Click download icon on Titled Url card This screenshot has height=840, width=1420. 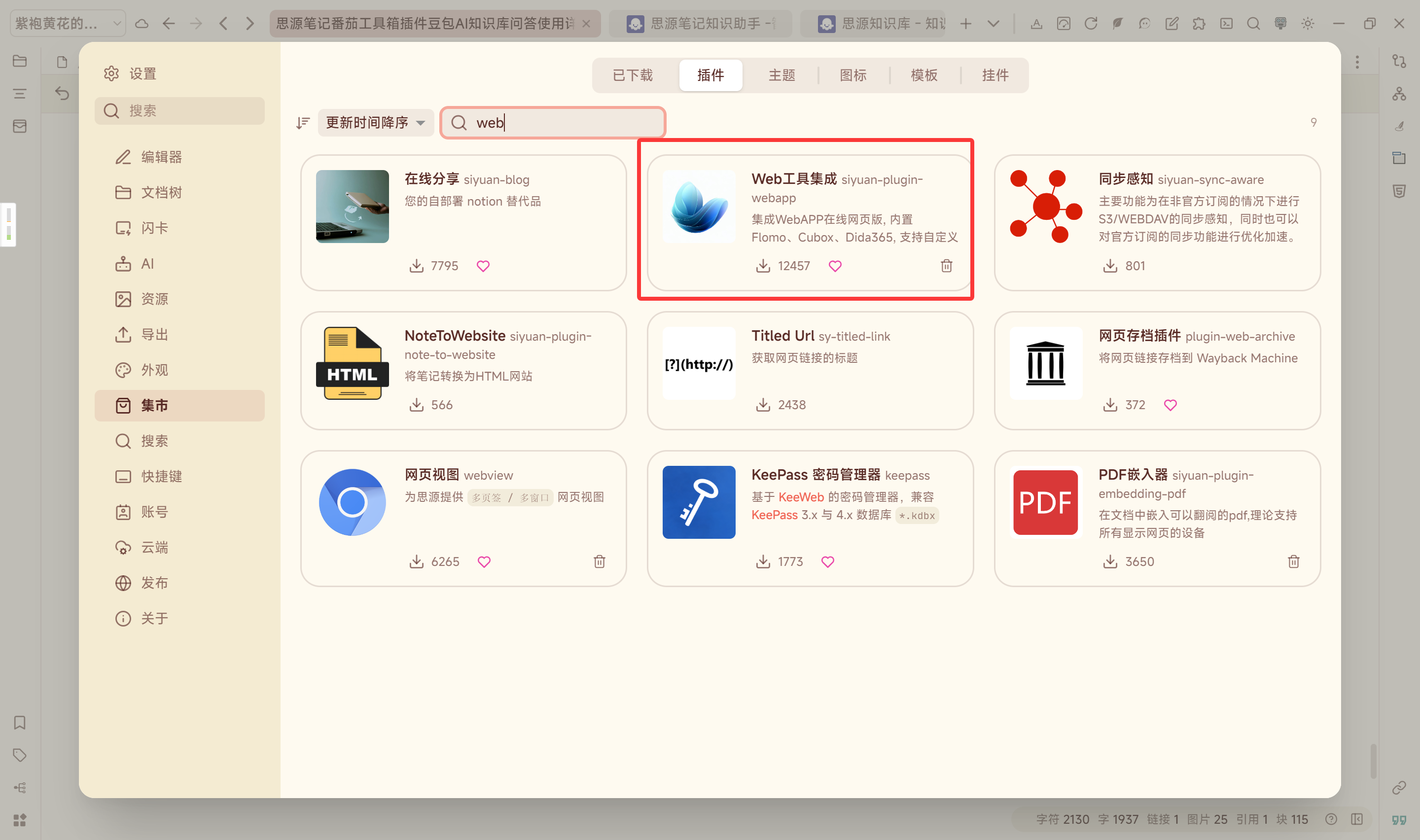tap(763, 405)
